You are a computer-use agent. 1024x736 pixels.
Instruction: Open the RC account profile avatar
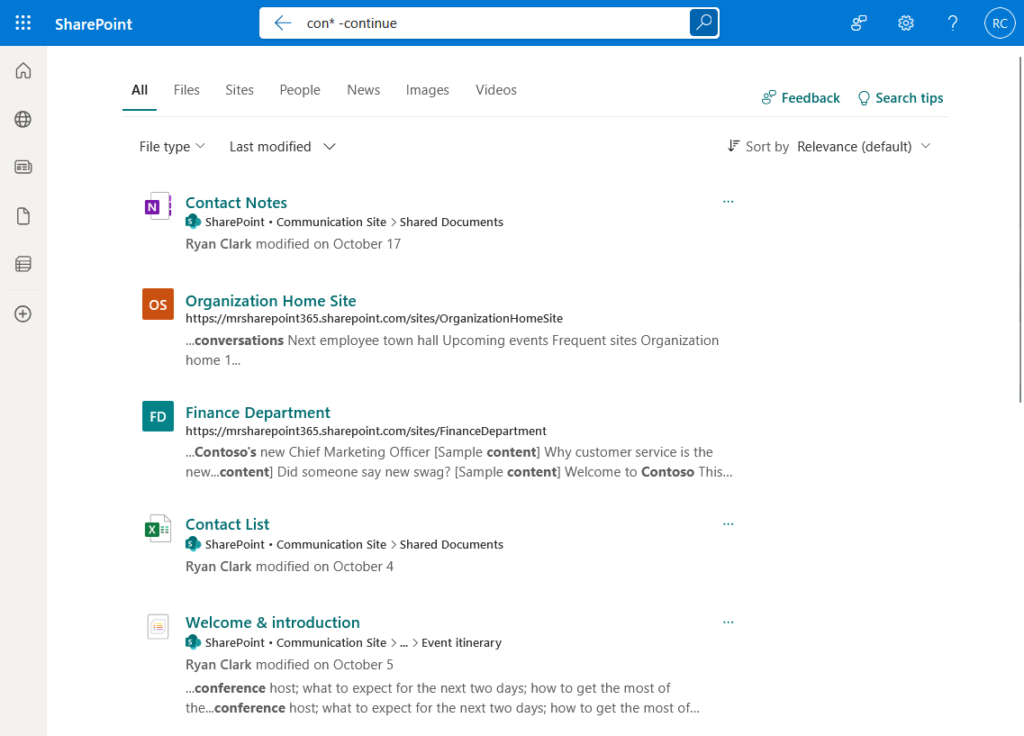pos(999,24)
